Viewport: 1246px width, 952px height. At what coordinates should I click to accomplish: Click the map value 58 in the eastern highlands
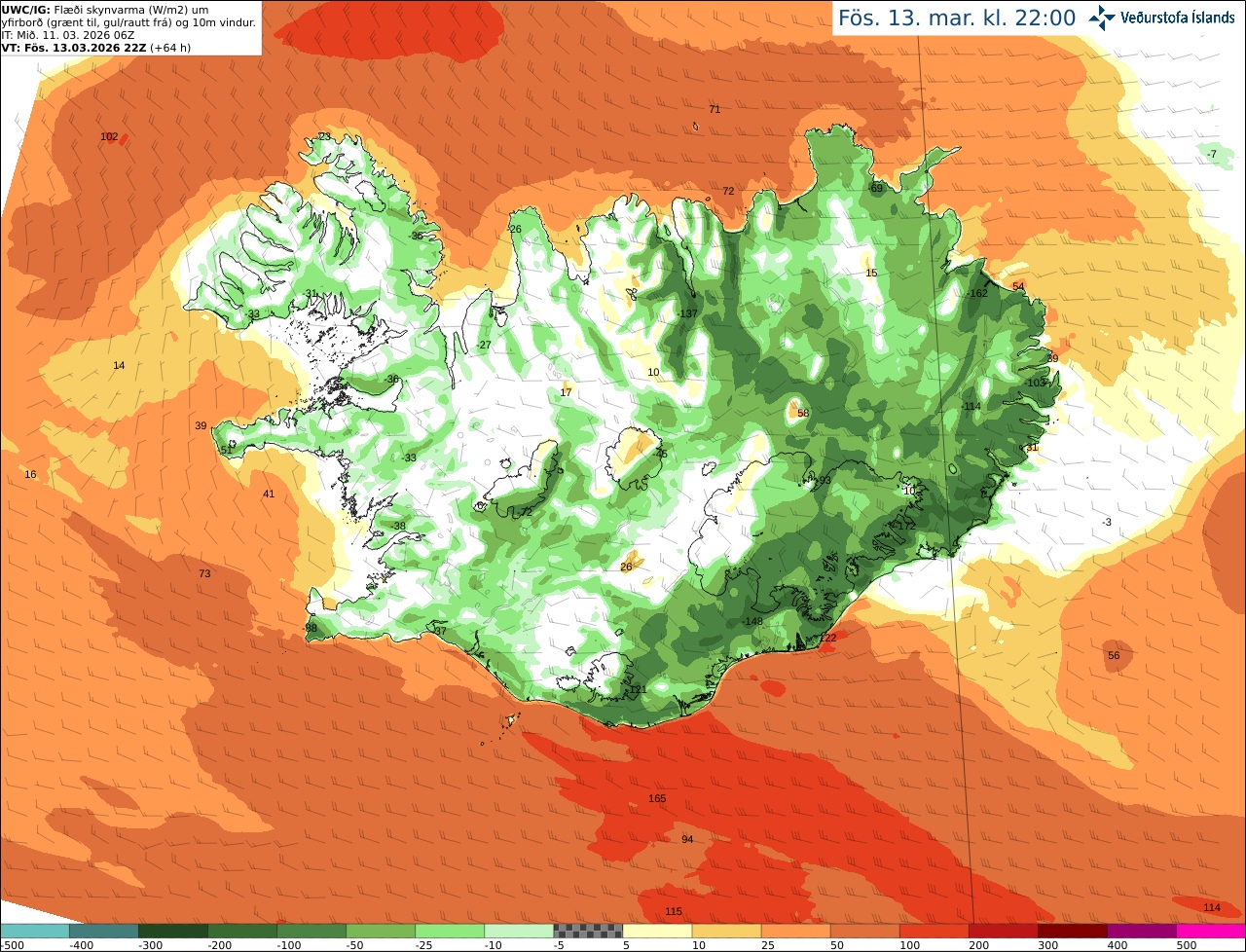pyautogui.click(x=803, y=414)
